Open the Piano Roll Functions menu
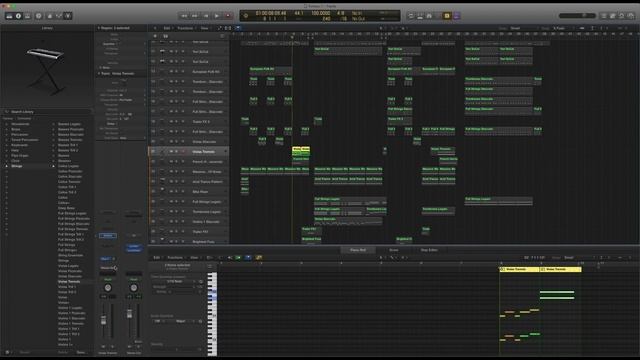Image resolution: width=640 pixels, height=360 pixels. (x=175, y=258)
